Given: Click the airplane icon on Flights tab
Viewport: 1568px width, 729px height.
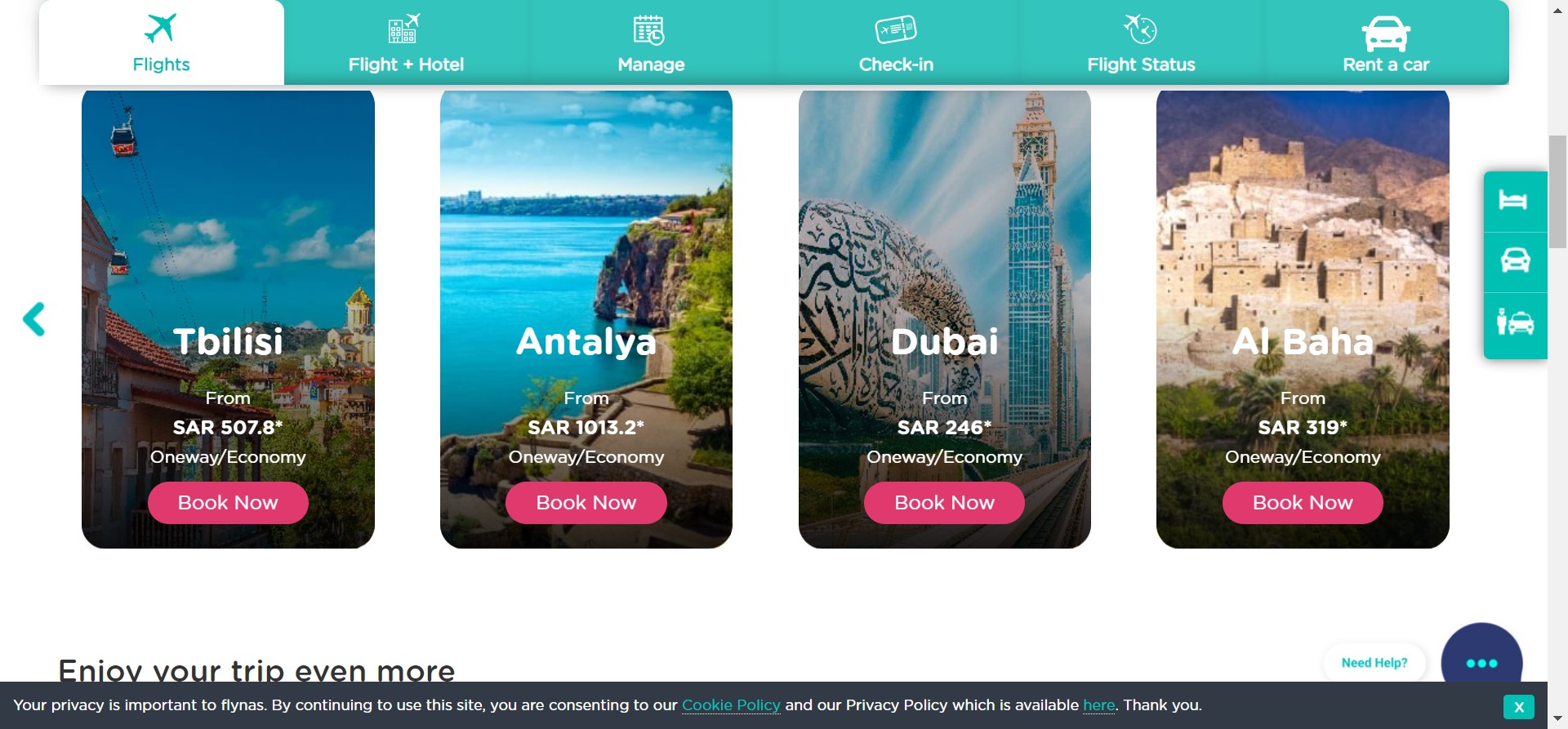Looking at the screenshot, I should coord(161,28).
